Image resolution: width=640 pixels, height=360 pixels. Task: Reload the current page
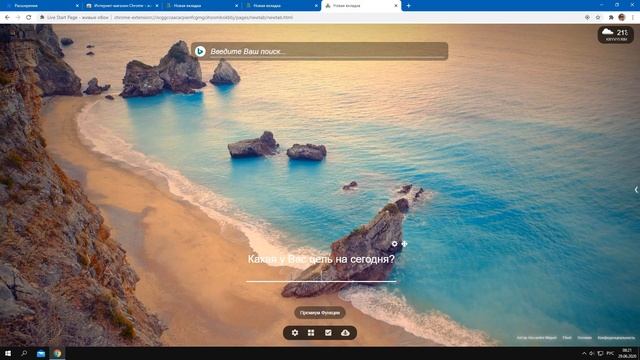coord(29,18)
